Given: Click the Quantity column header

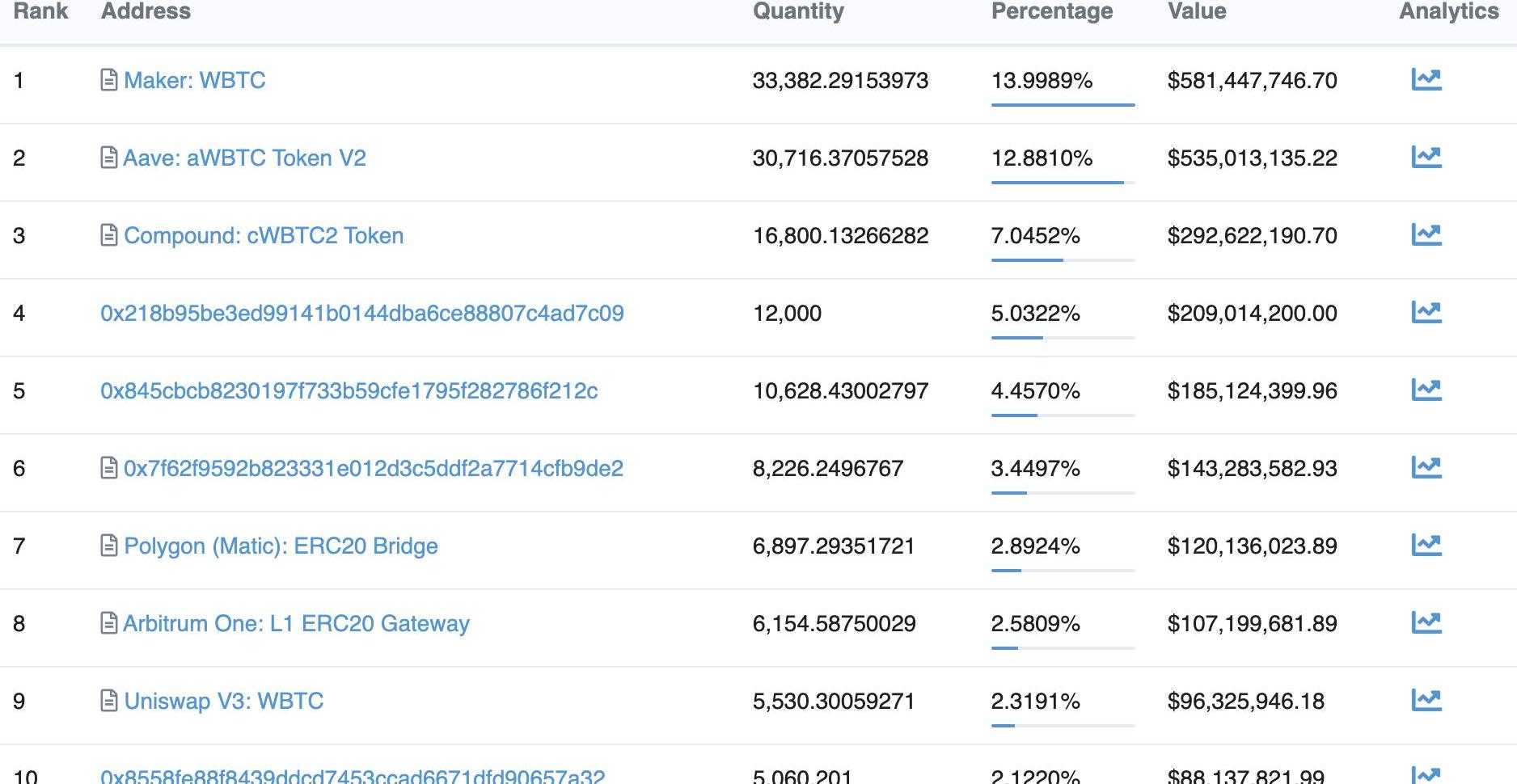Looking at the screenshot, I should click(798, 11).
